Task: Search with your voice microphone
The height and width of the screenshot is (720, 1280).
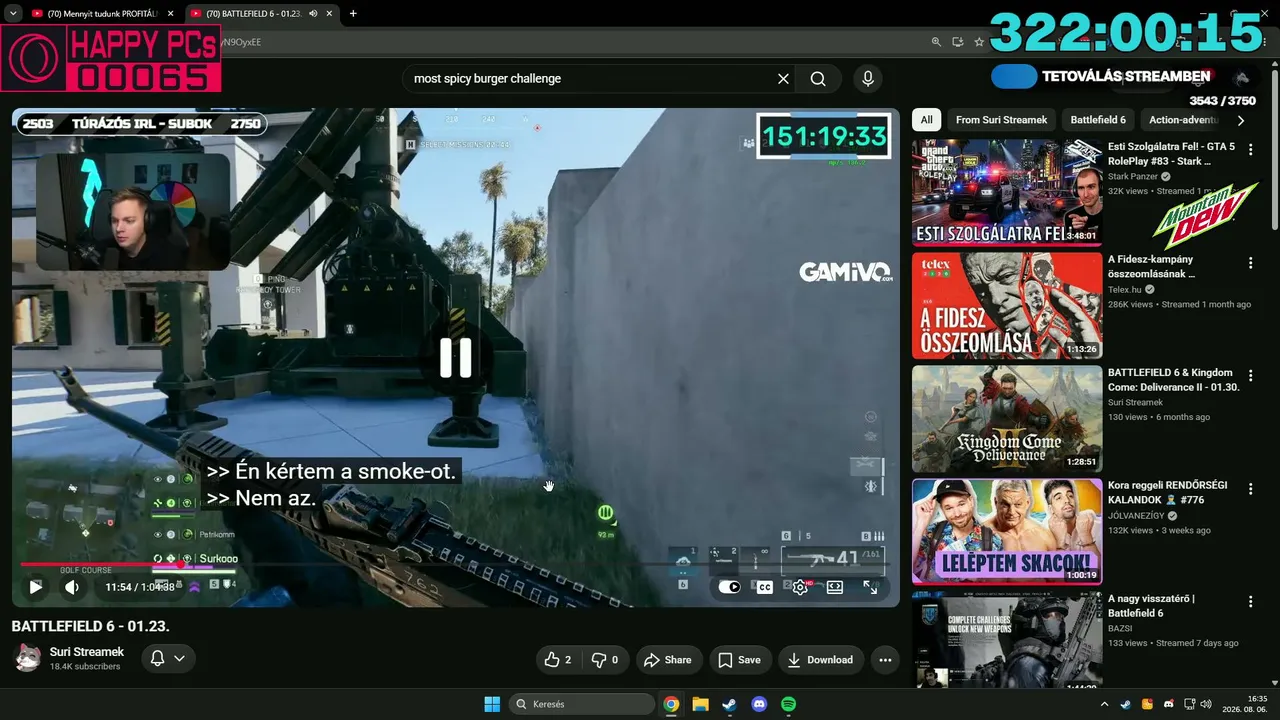Action: 867,79
